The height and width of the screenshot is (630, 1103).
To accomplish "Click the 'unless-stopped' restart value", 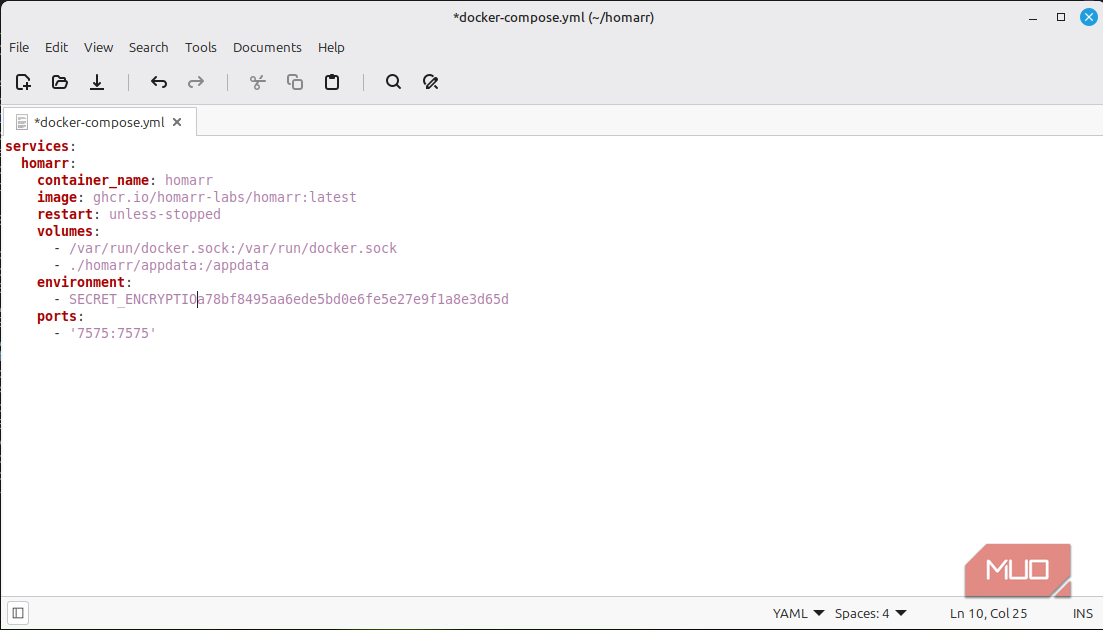I will click(x=165, y=214).
